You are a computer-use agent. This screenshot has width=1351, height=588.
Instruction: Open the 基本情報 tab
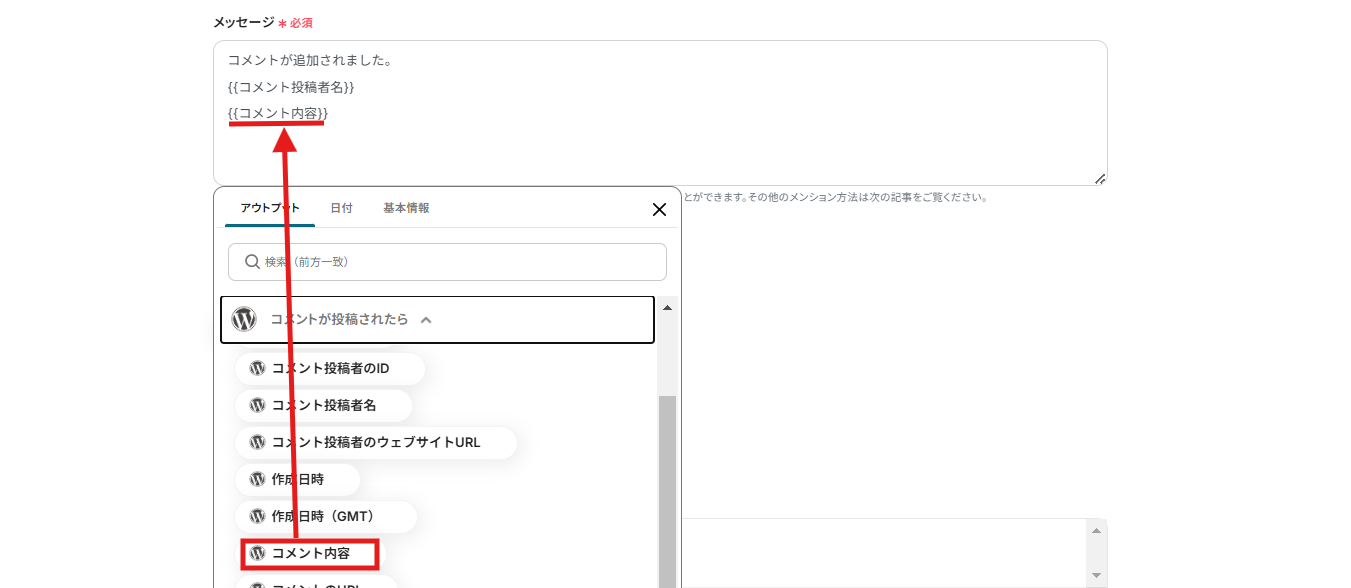coord(406,208)
